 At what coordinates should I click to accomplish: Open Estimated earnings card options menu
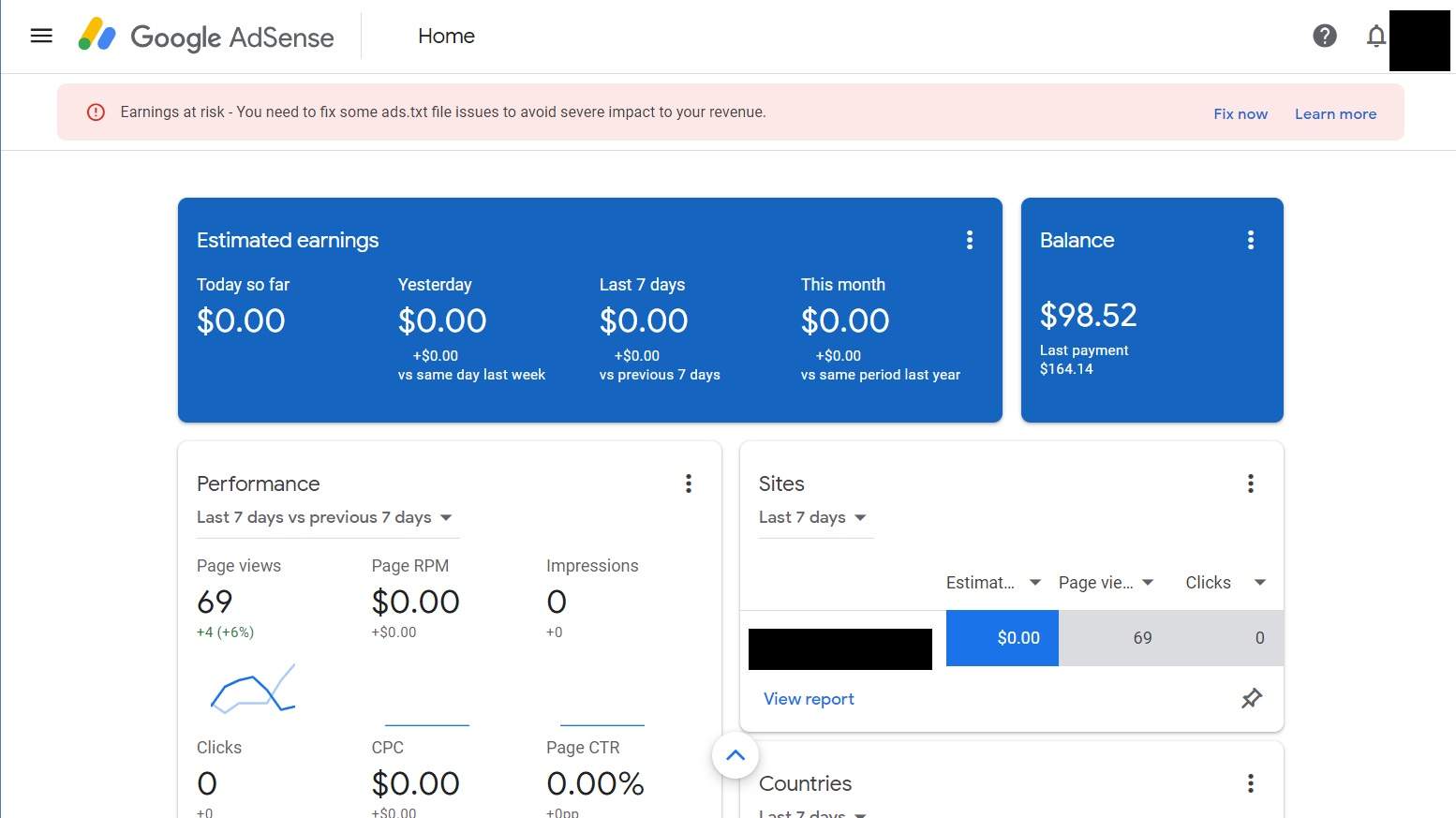(970, 240)
